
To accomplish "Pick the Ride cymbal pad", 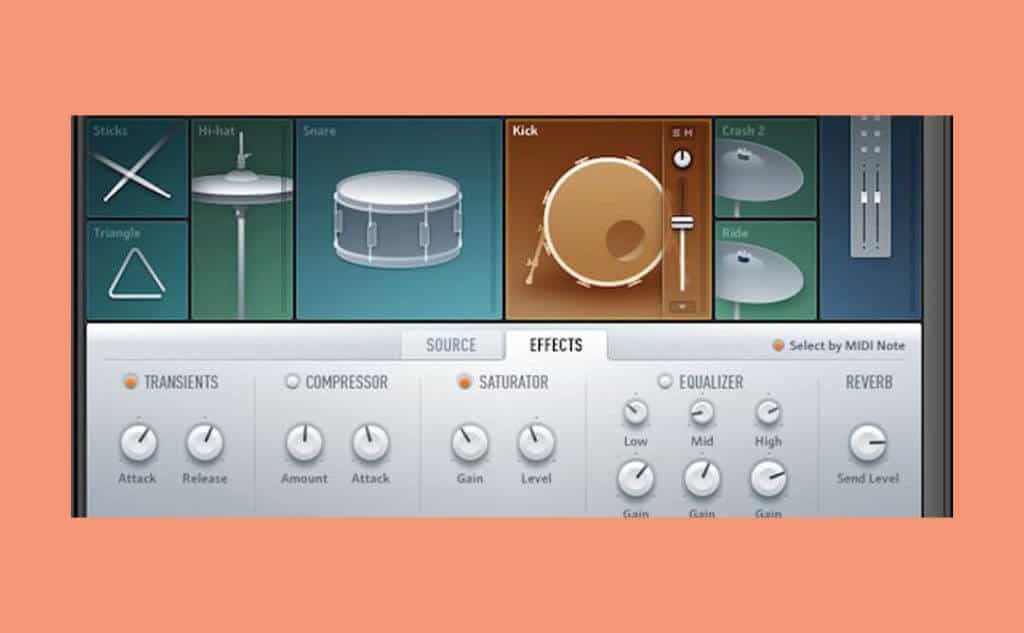I will point(765,270).
